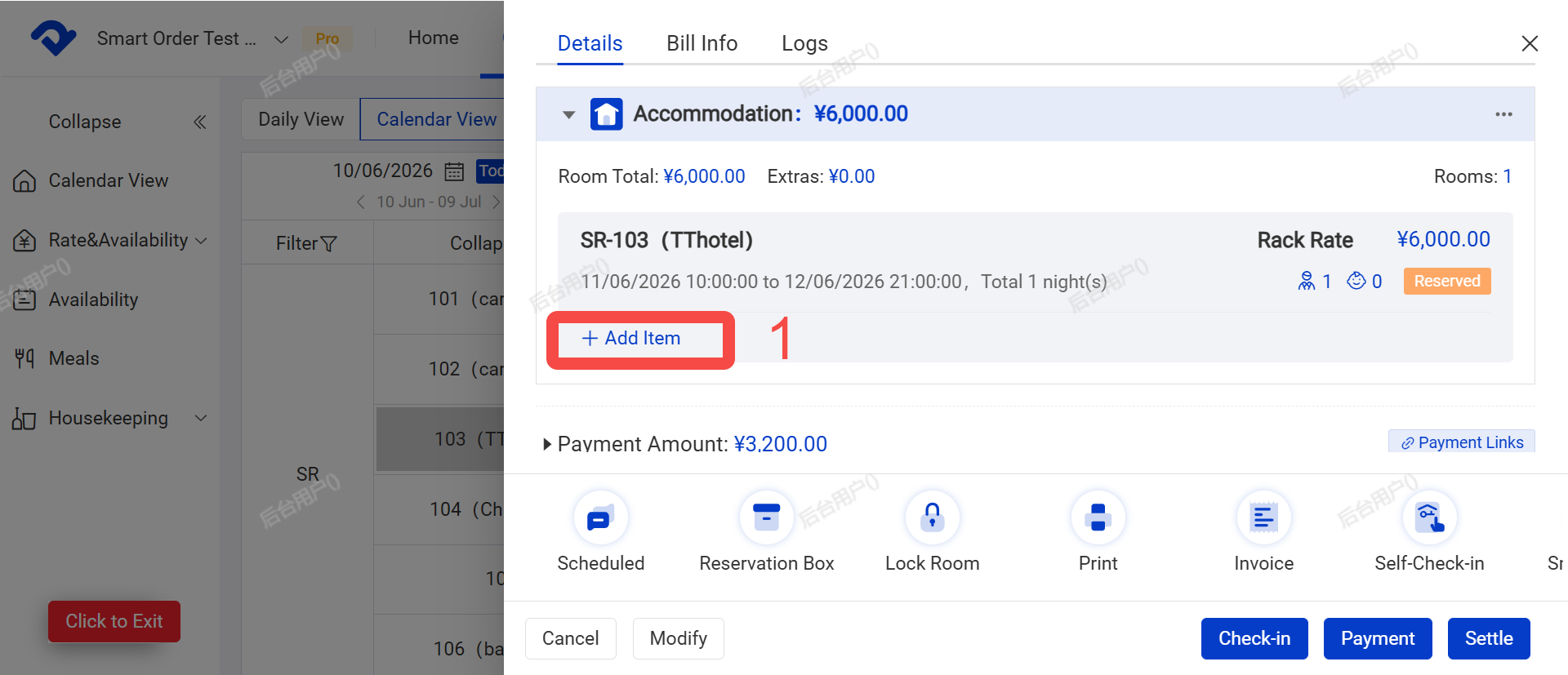
Task: Click the Print icon
Action: point(1098,517)
